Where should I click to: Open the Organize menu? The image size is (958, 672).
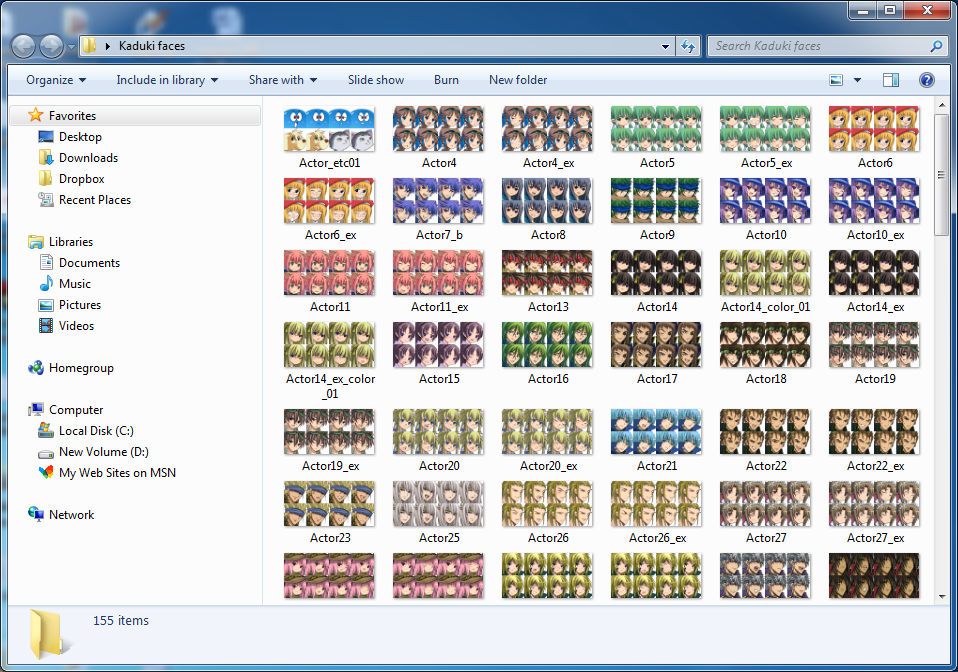point(56,80)
